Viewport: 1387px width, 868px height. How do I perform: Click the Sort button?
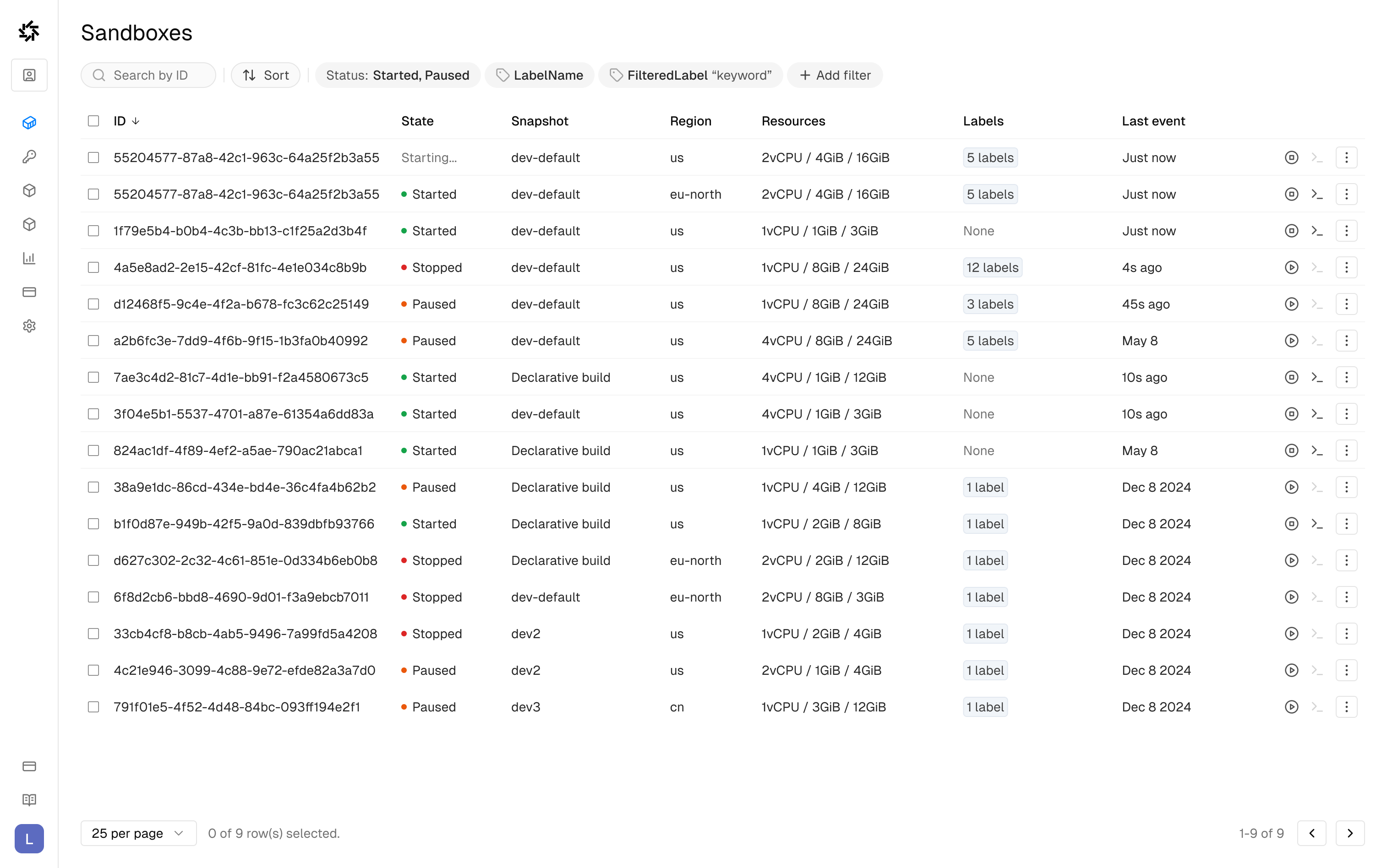(x=265, y=75)
